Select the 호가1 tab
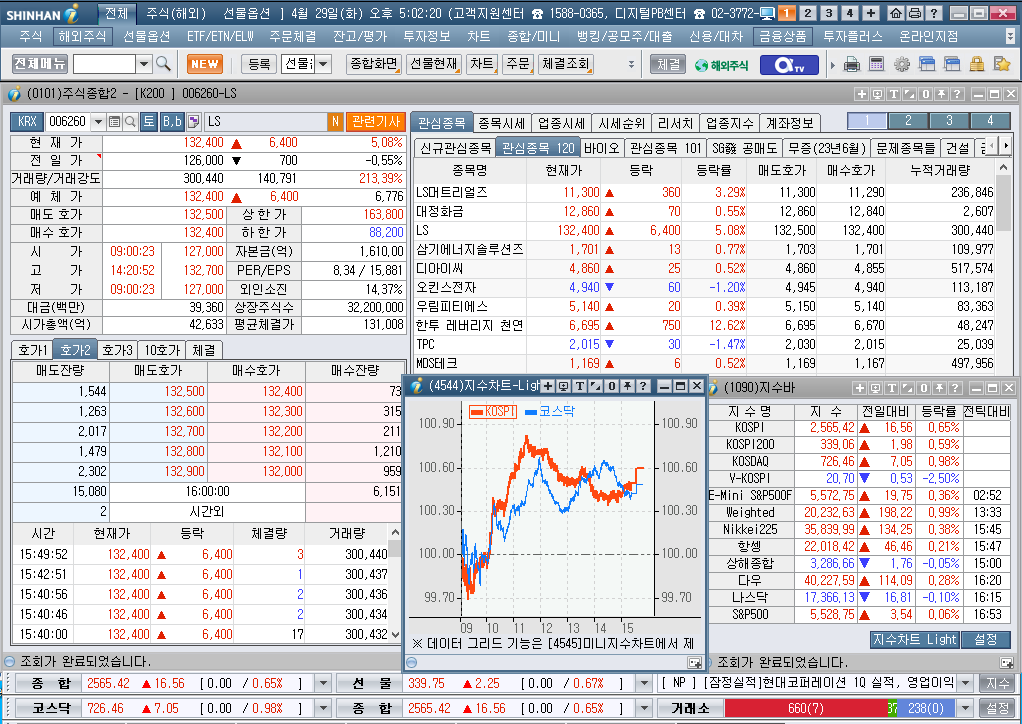Screen dimensions: 1022x724 33,350
